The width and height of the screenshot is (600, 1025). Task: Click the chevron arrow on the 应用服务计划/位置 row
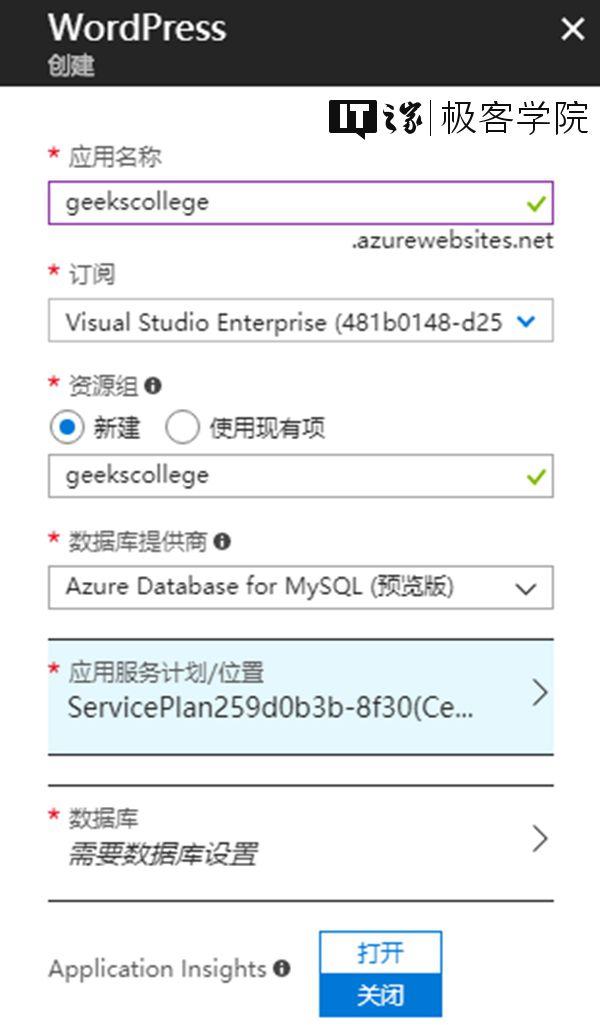(541, 694)
